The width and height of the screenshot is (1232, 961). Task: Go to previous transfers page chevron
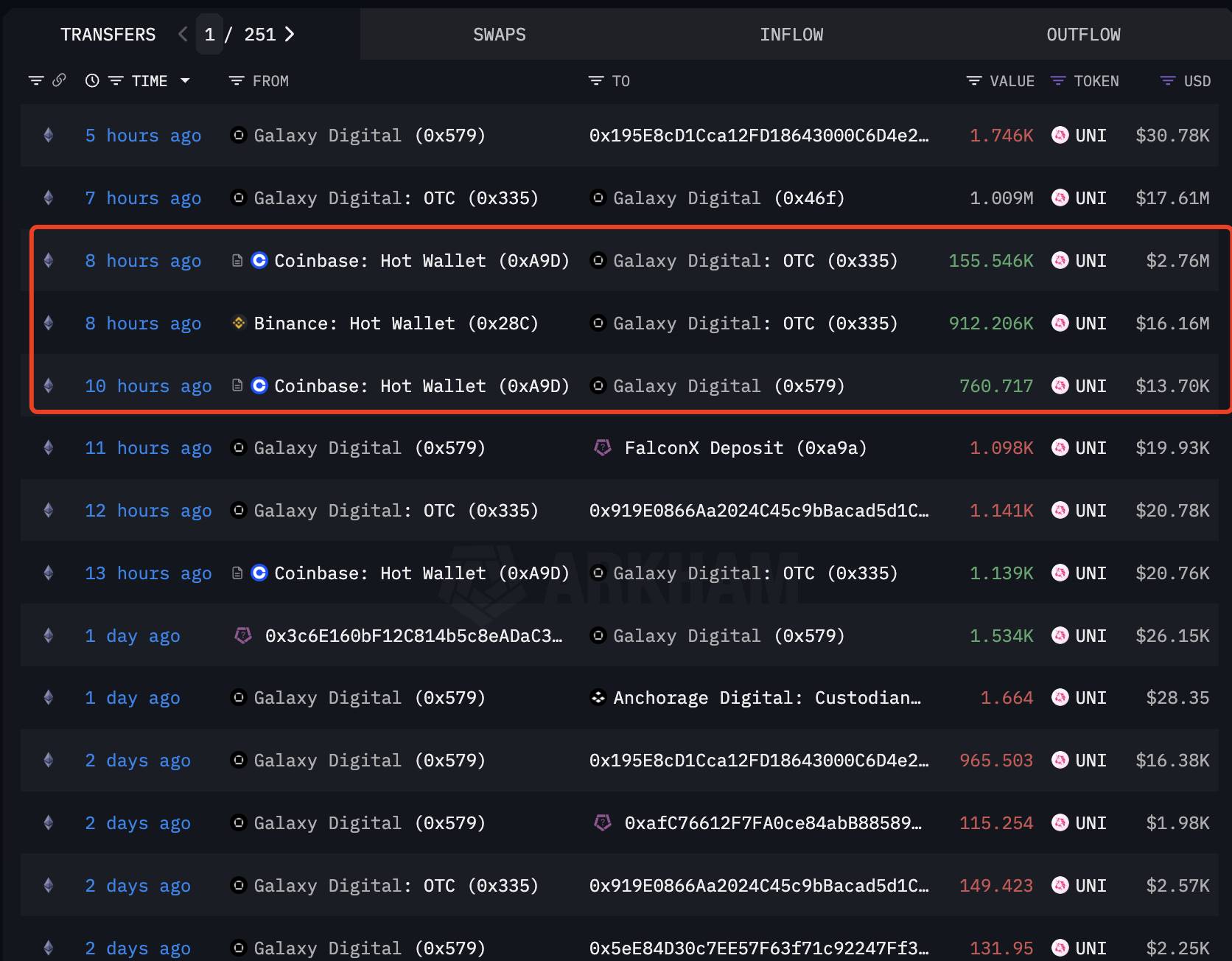click(x=183, y=34)
